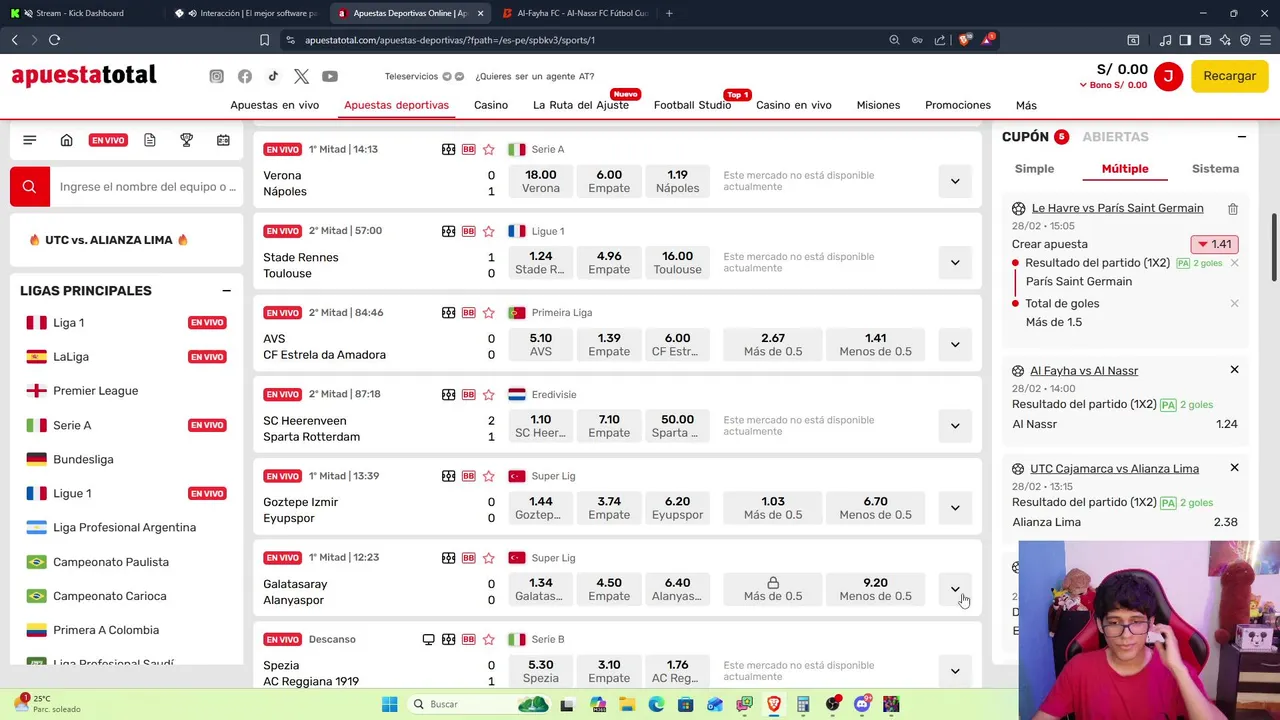This screenshot has height=720, width=1280.
Task: Open the Instagram icon in the header
Action: click(216, 76)
